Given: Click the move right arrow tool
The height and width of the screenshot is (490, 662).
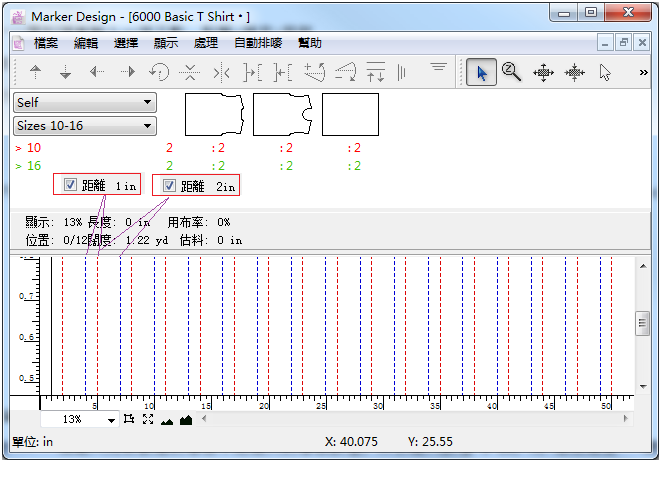Looking at the screenshot, I should pos(128,72).
